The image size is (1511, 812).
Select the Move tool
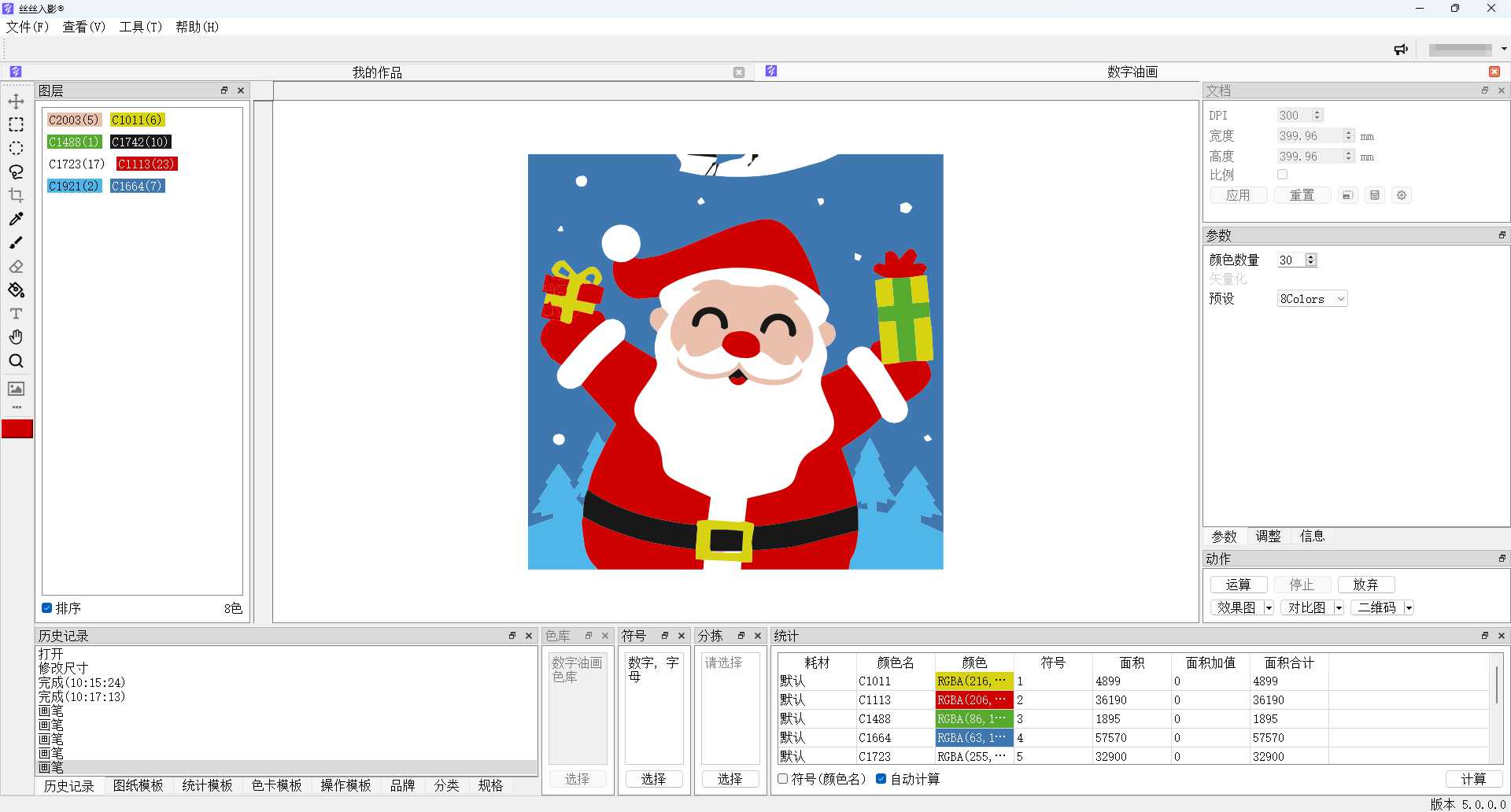[x=16, y=101]
